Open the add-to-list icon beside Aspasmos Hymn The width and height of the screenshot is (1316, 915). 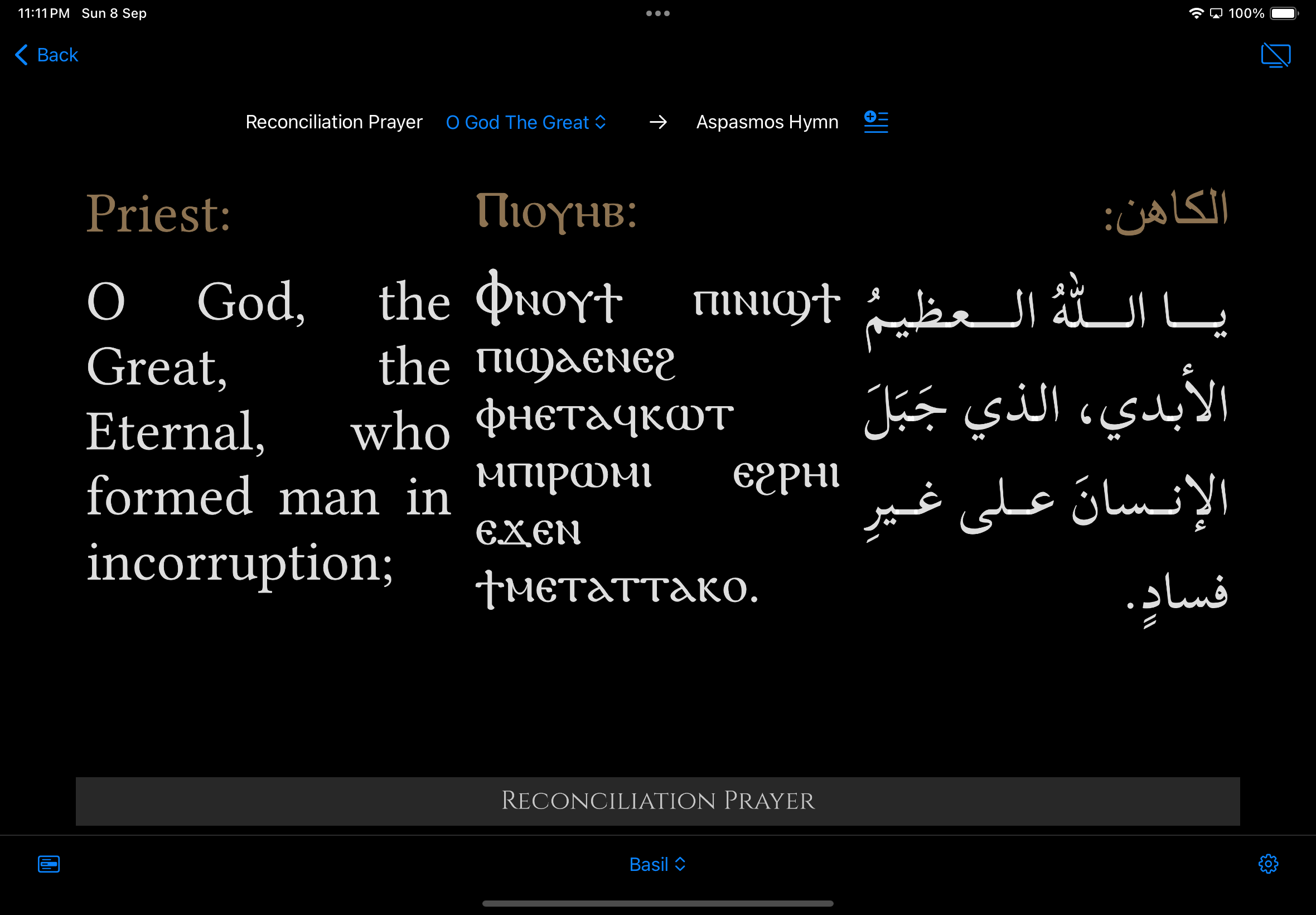tap(875, 122)
